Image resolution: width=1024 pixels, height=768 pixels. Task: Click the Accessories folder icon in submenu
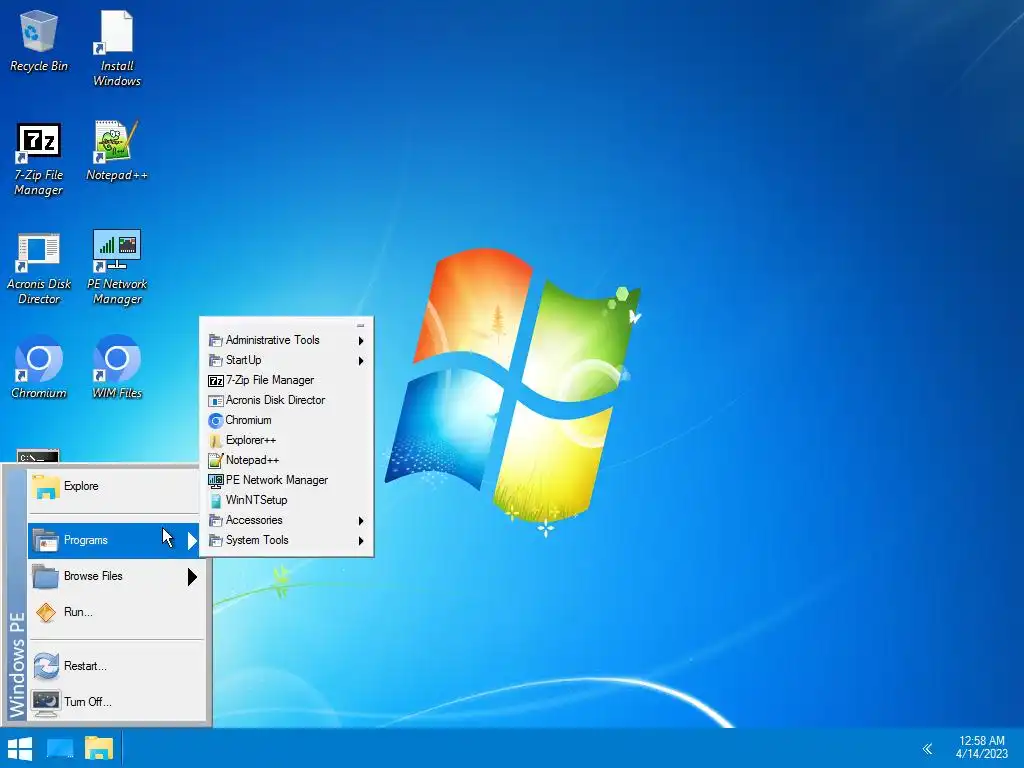(216, 520)
